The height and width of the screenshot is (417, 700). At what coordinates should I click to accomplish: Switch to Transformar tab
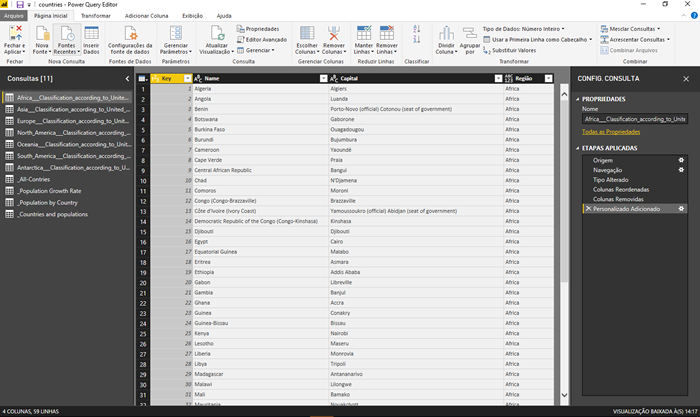(96, 16)
